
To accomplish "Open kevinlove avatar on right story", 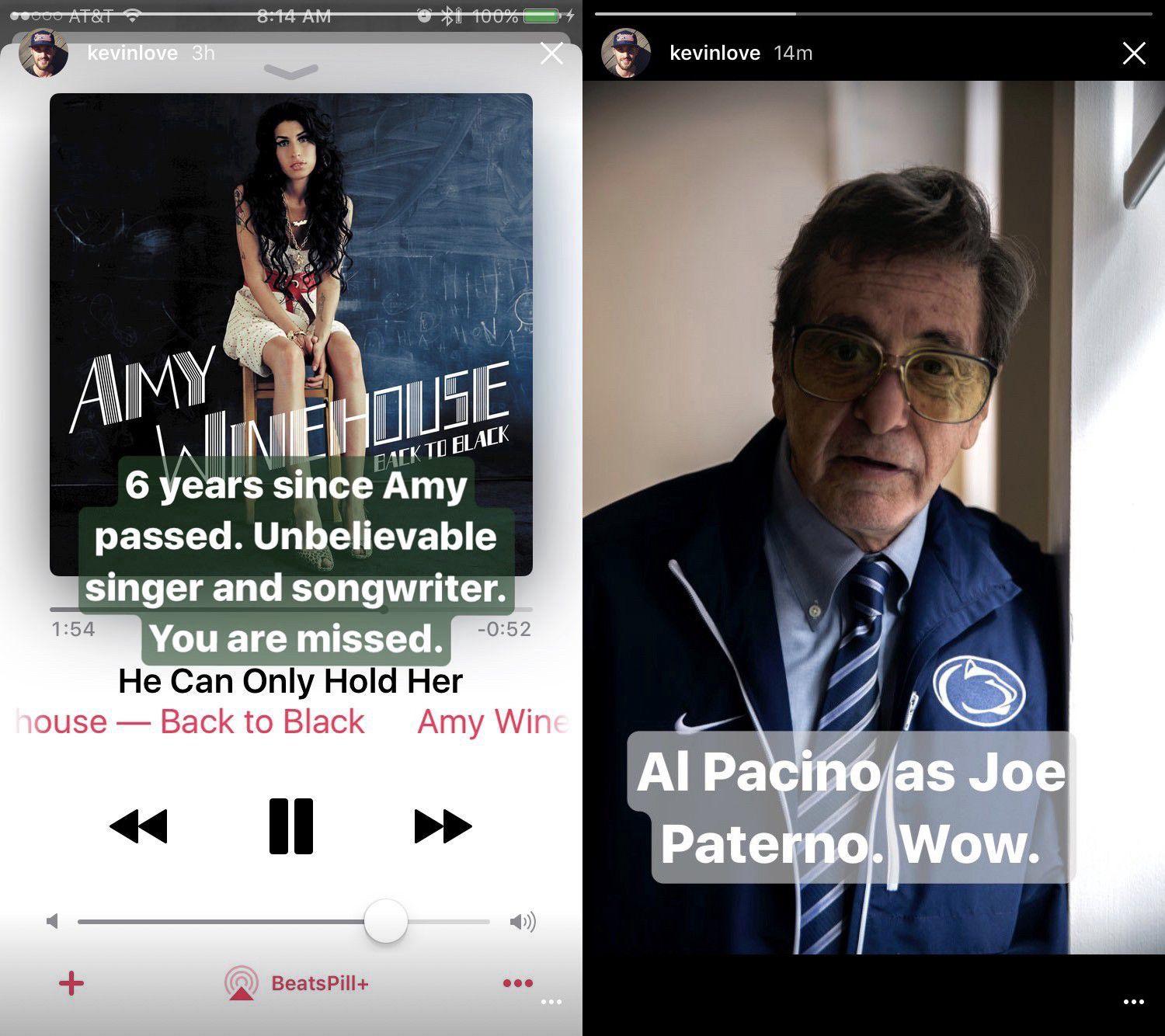I will pos(626,54).
